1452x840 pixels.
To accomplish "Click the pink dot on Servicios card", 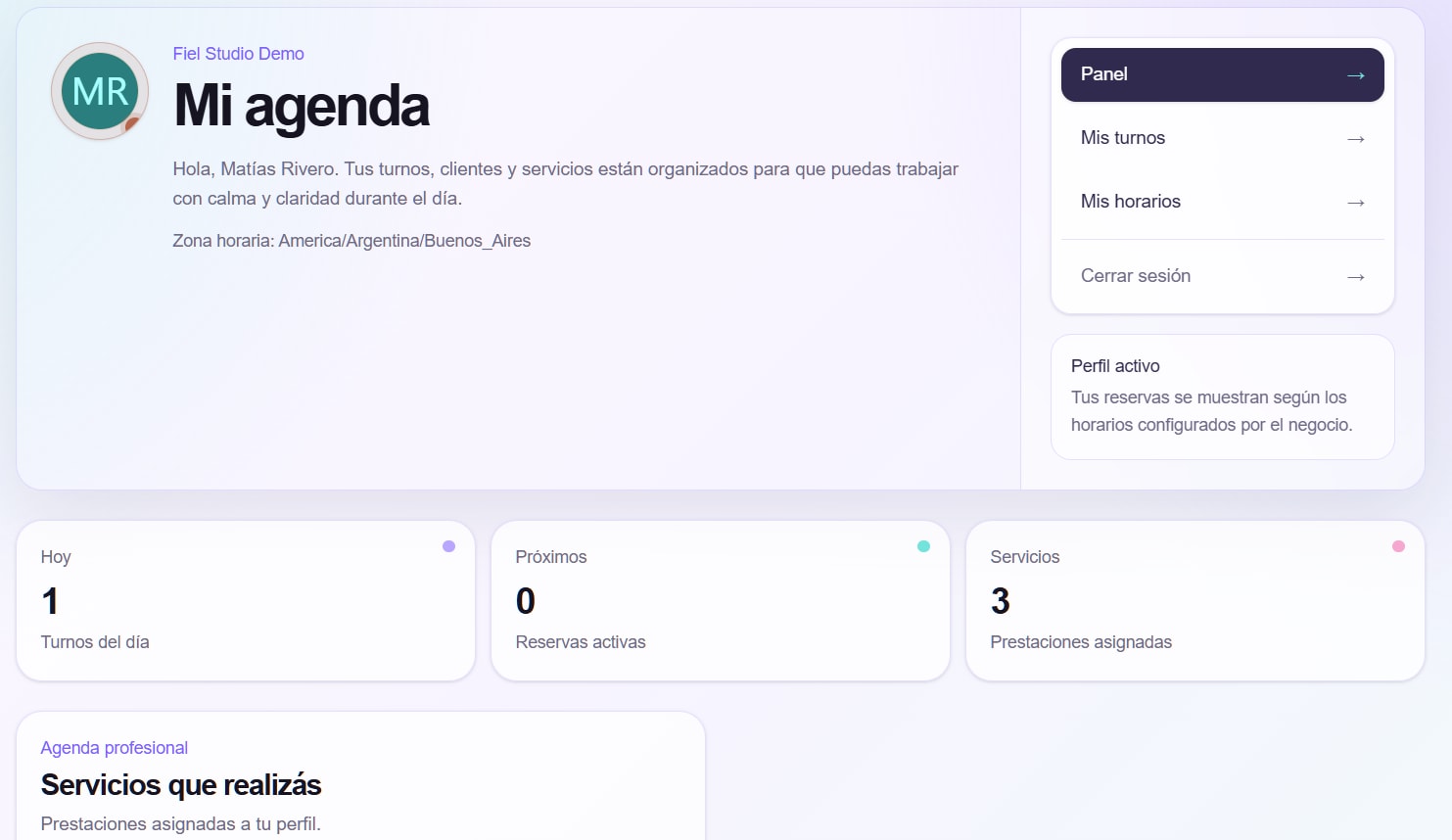I will point(1398,546).
